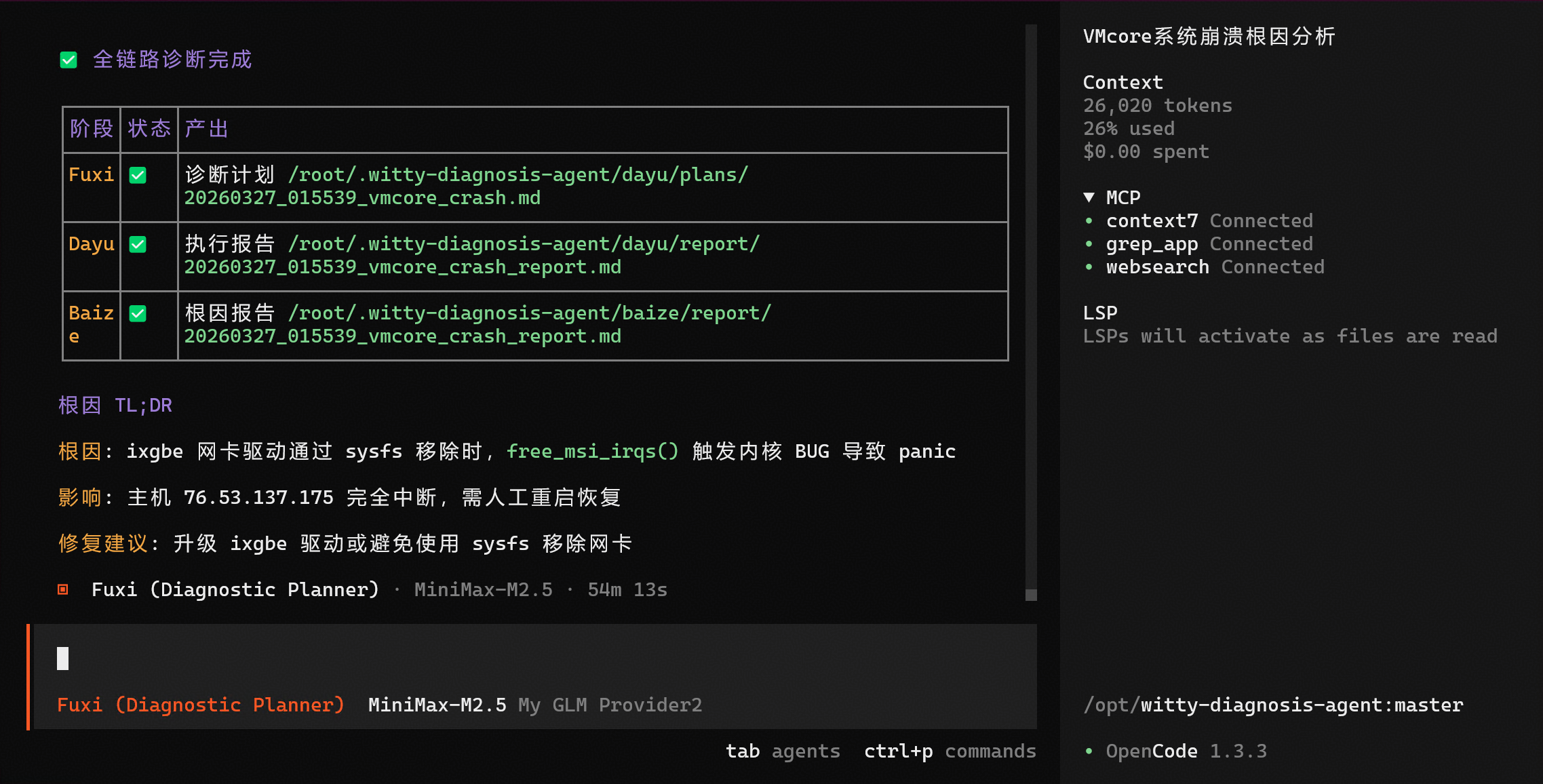Click the green dot beside context7

click(x=1089, y=221)
